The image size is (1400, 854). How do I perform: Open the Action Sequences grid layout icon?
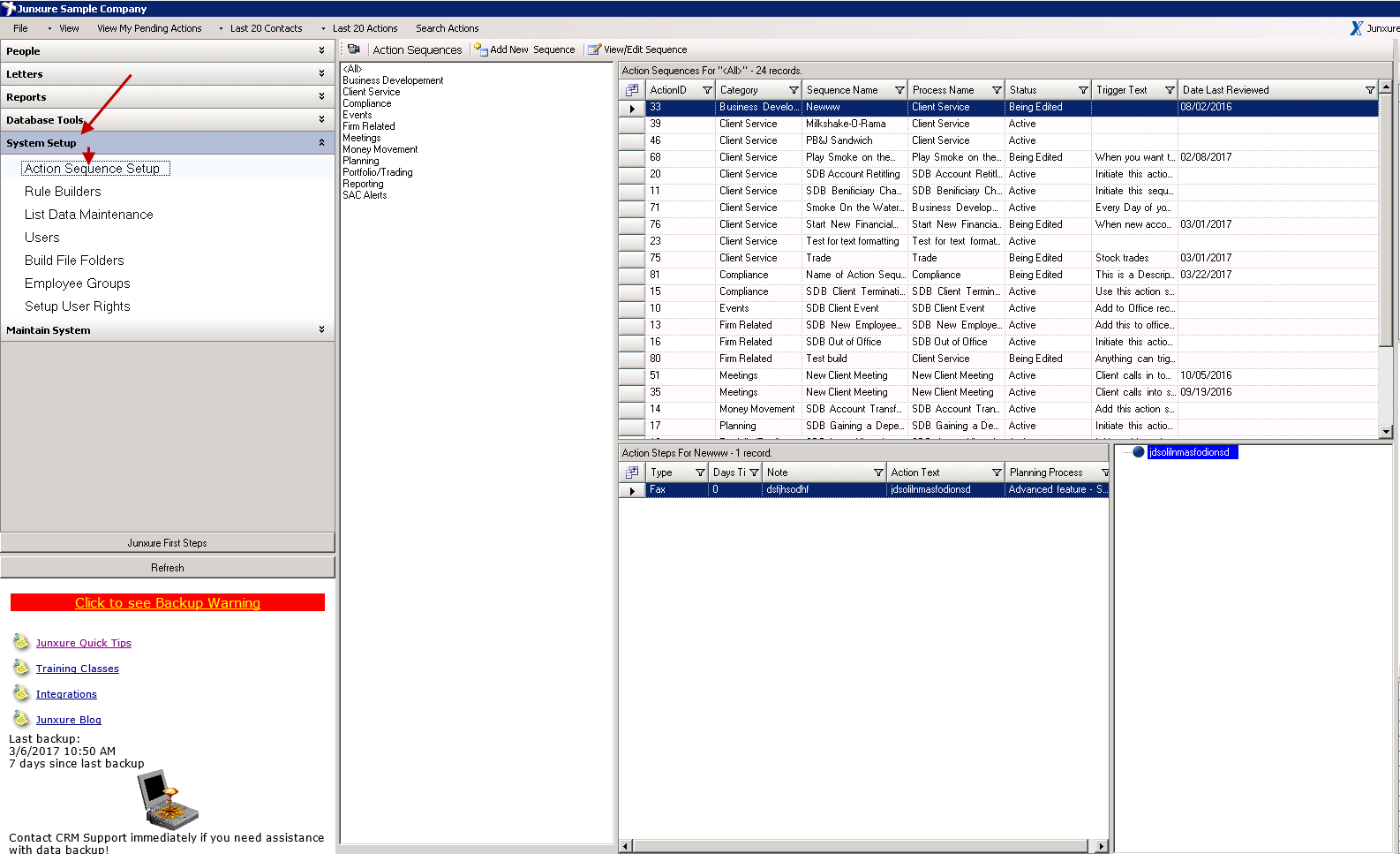tap(632, 90)
